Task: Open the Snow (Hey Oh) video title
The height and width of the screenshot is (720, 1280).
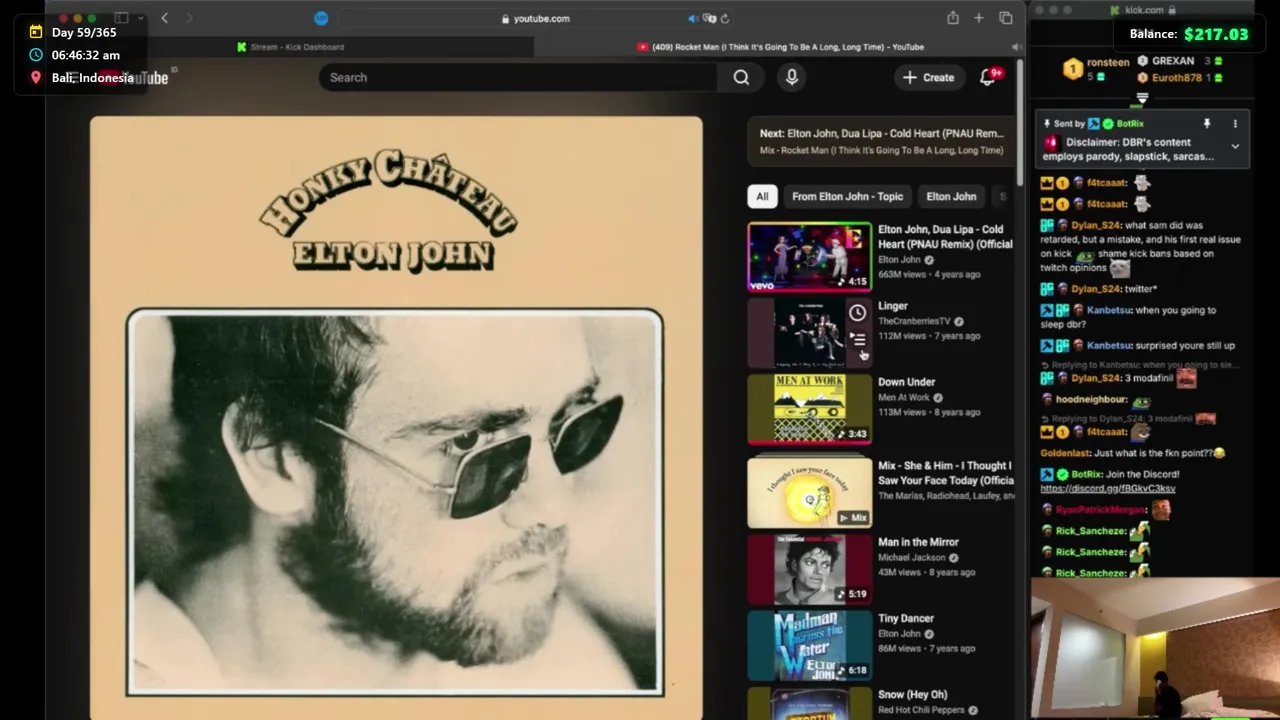Action: (912, 694)
